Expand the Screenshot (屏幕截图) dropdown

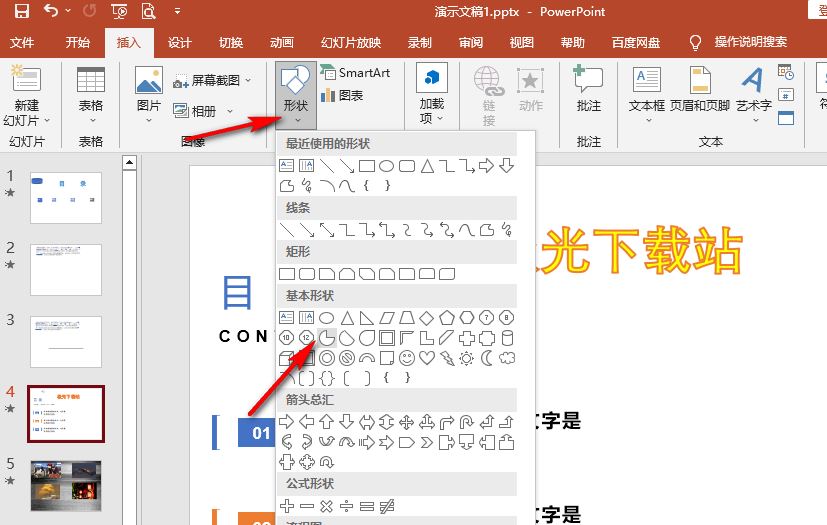pyautogui.click(x=248, y=80)
